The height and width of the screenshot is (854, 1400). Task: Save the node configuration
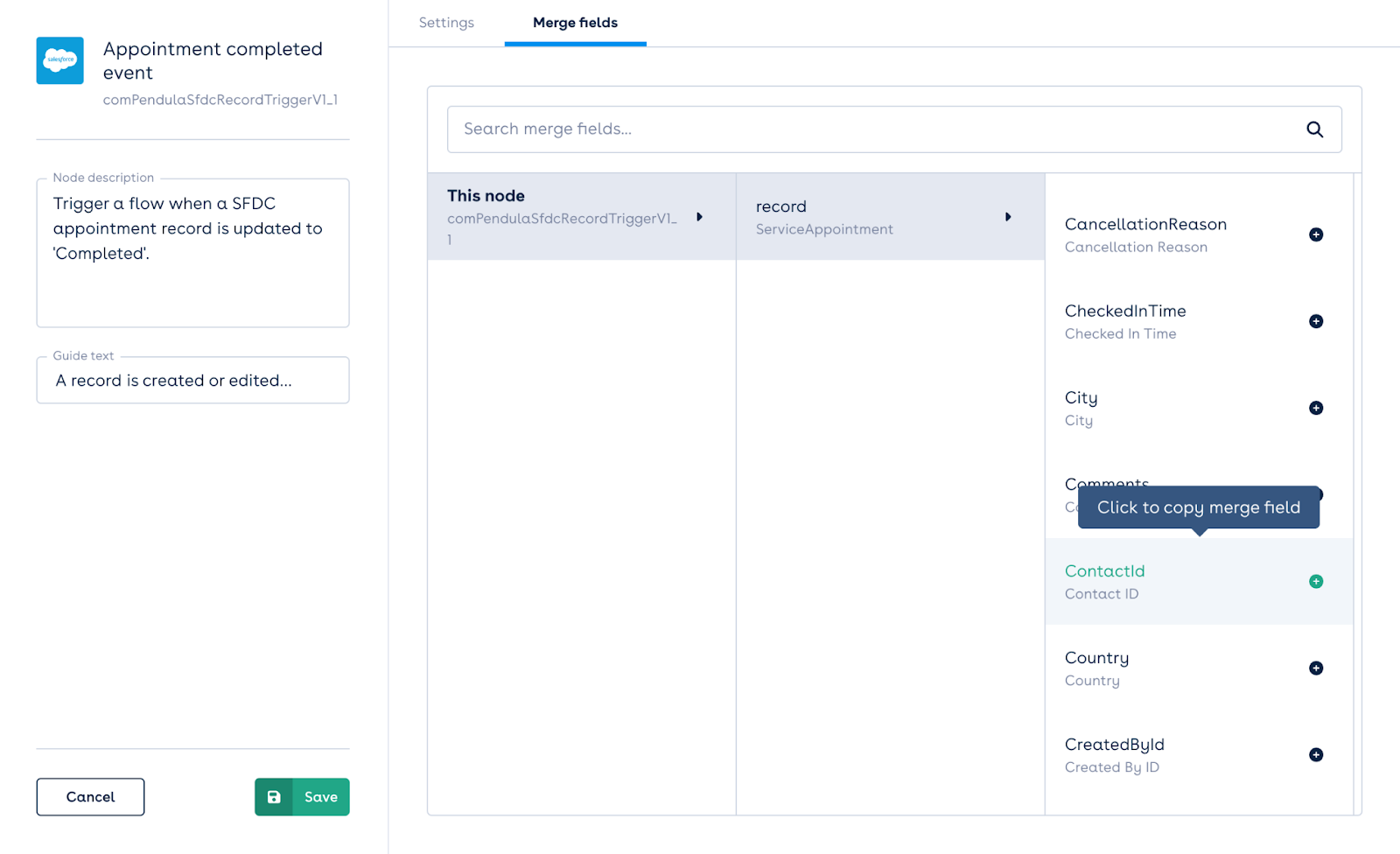tap(302, 797)
